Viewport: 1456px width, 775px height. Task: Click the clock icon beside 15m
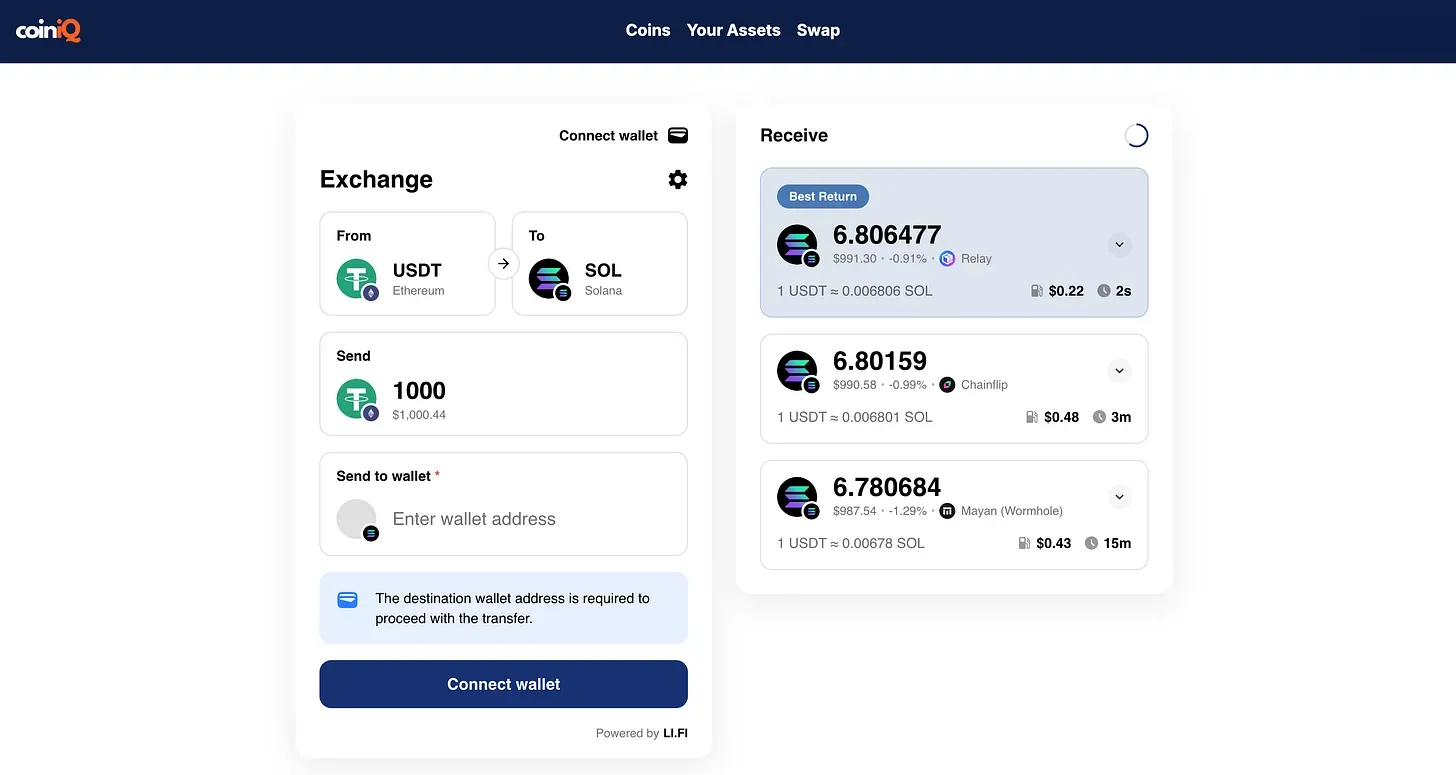1091,543
